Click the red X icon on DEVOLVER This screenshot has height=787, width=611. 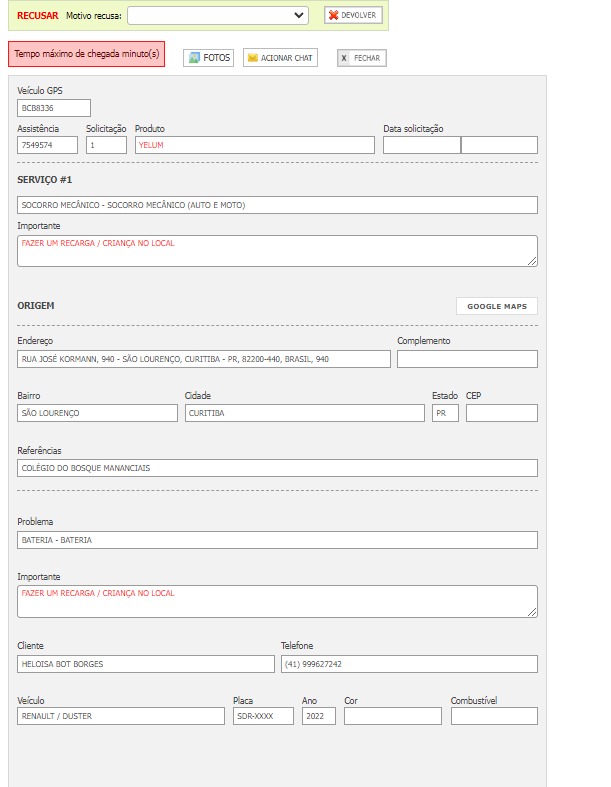click(333, 15)
